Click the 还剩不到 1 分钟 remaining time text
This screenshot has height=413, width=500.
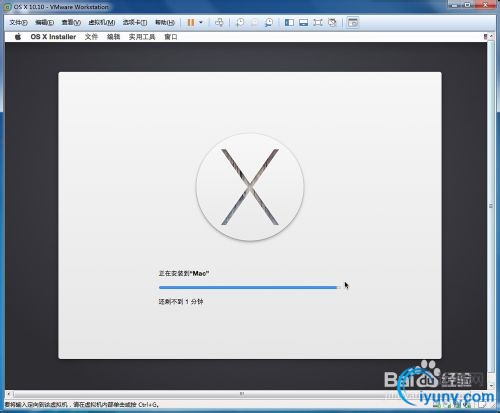point(181,302)
